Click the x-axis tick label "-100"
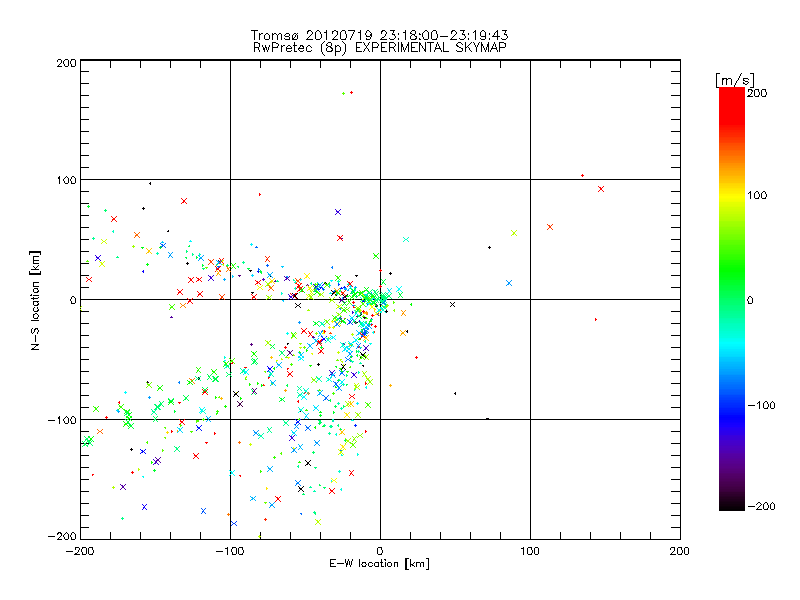This screenshot has height=600, width=800. click(230, 551)
